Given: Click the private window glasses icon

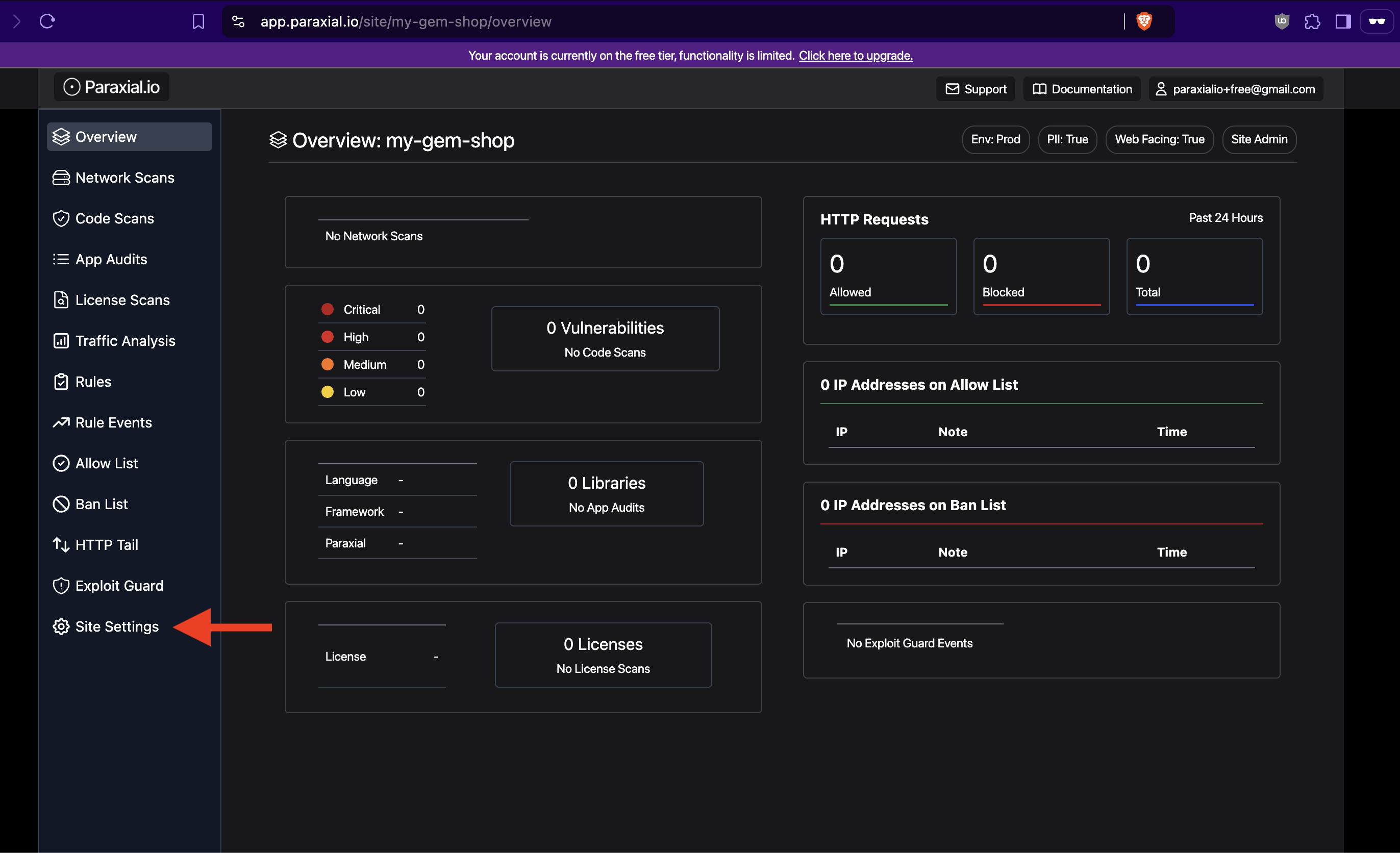Looking at the screenshot, I should point(1377,21).
